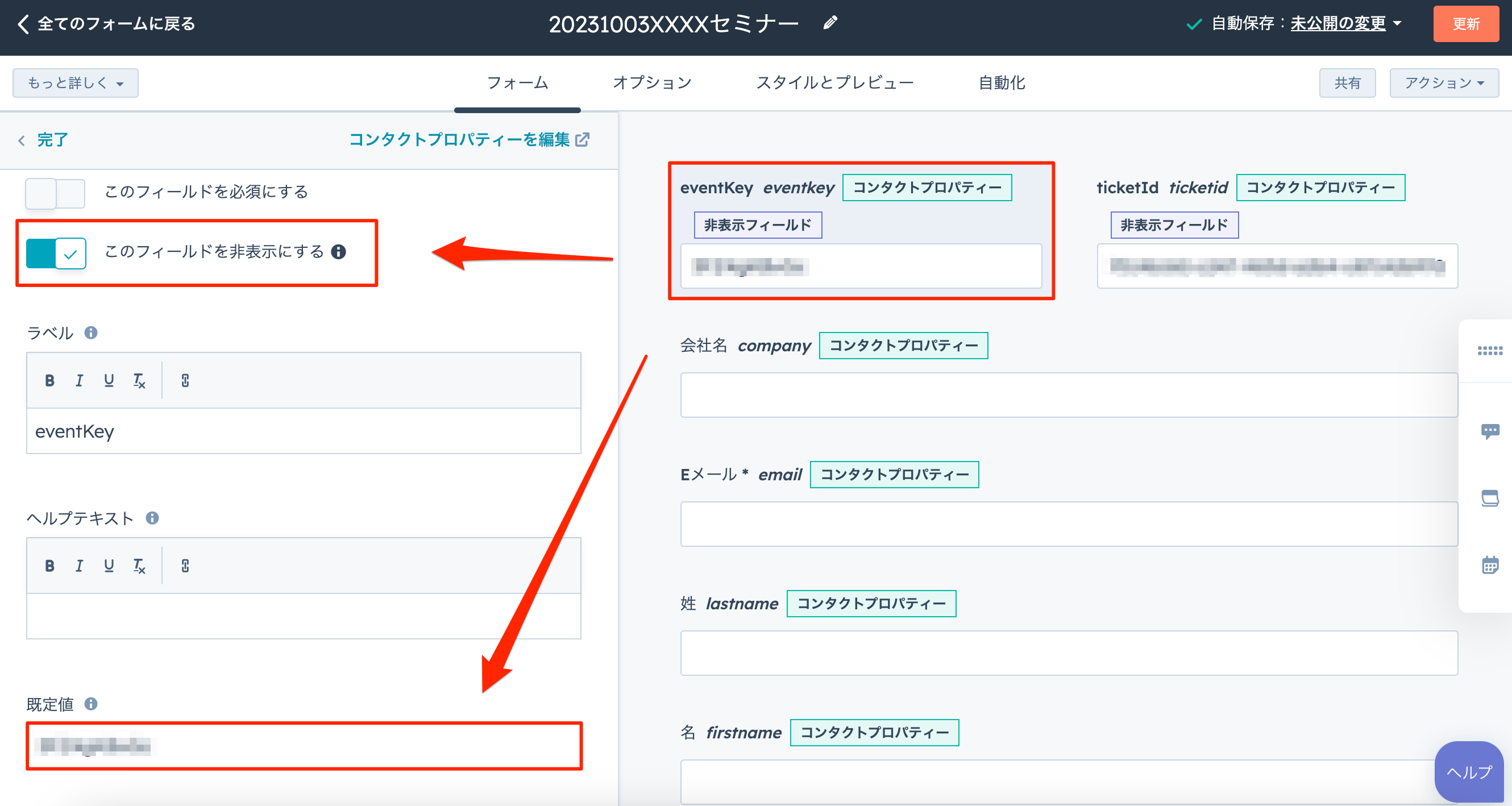Image resolution: width=1512 pixels, height=806 pixels.
Task: Click the 共有 button
Action: click(1347, 83)
